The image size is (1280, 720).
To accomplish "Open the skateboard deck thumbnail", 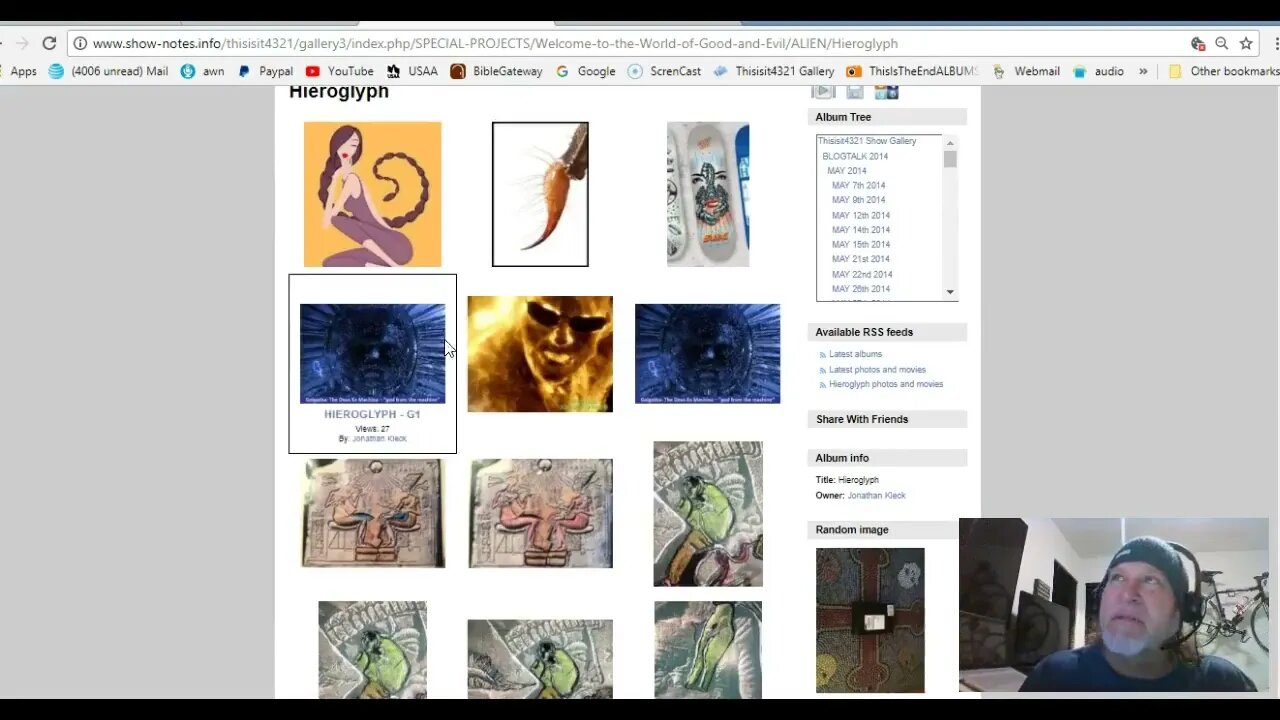I will [x=708, y=194].
